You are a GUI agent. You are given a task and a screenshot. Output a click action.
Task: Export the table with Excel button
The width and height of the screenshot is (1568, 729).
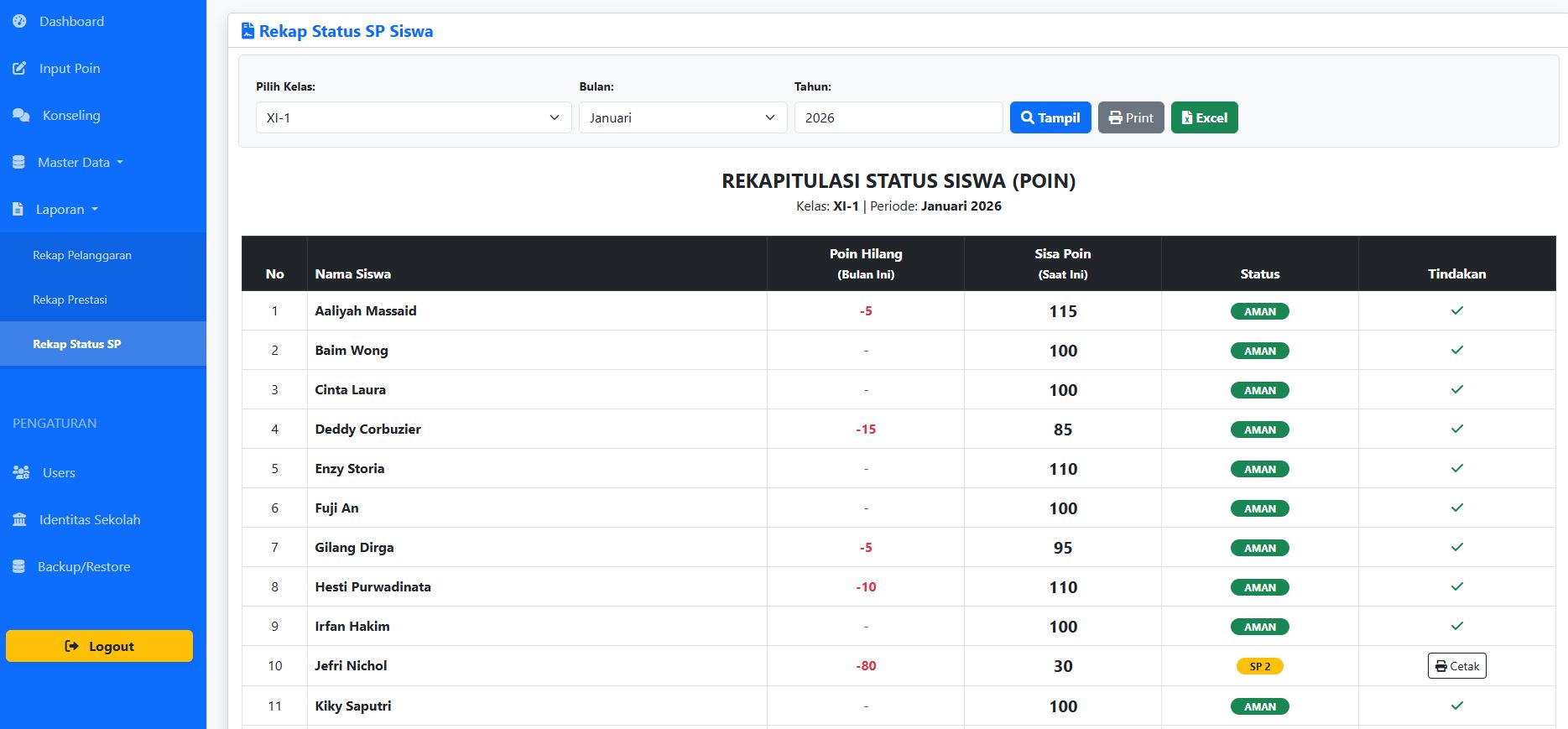(1204, 117)
